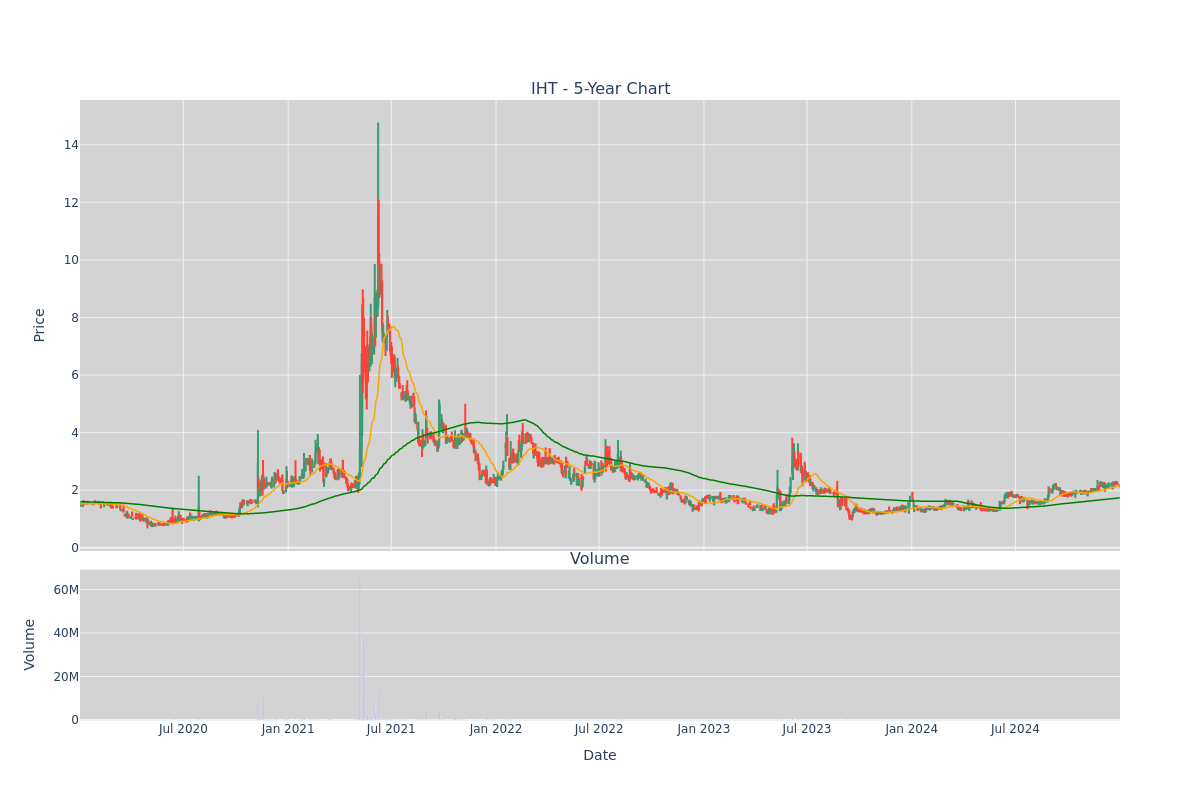Select the 'Jan 2024' date tick
Image resolution: width=1200 pixels, height=800 pixels.
click(x=911, y=729)
